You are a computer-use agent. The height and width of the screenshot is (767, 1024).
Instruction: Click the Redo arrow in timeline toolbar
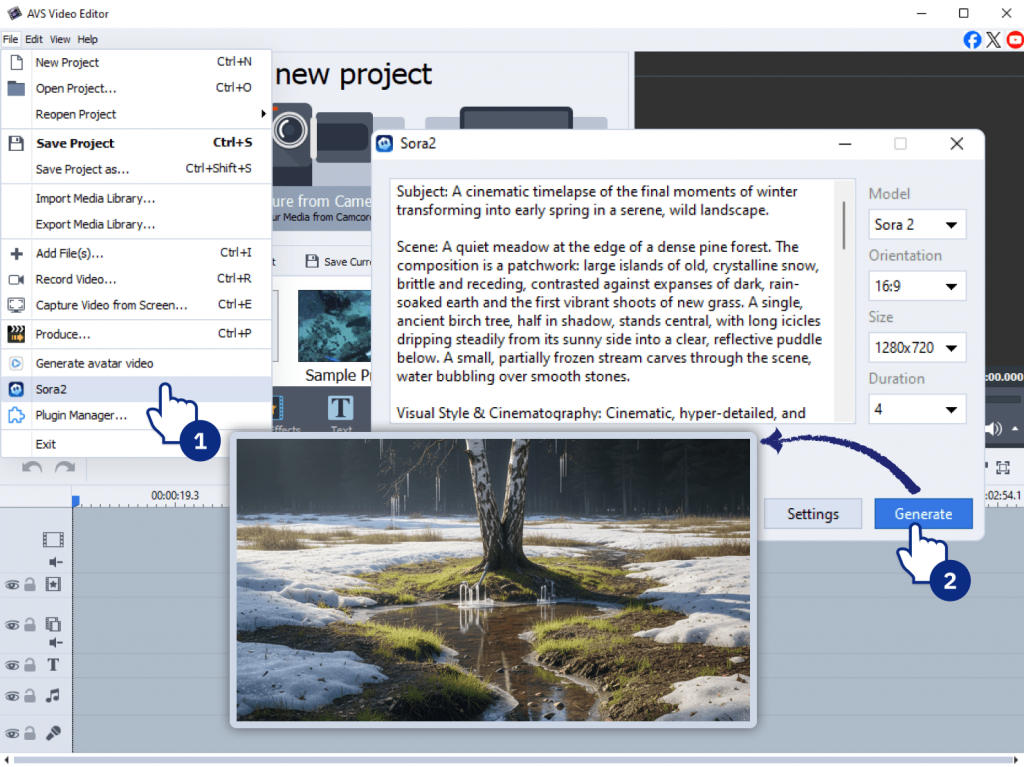[x=65, y=467]
